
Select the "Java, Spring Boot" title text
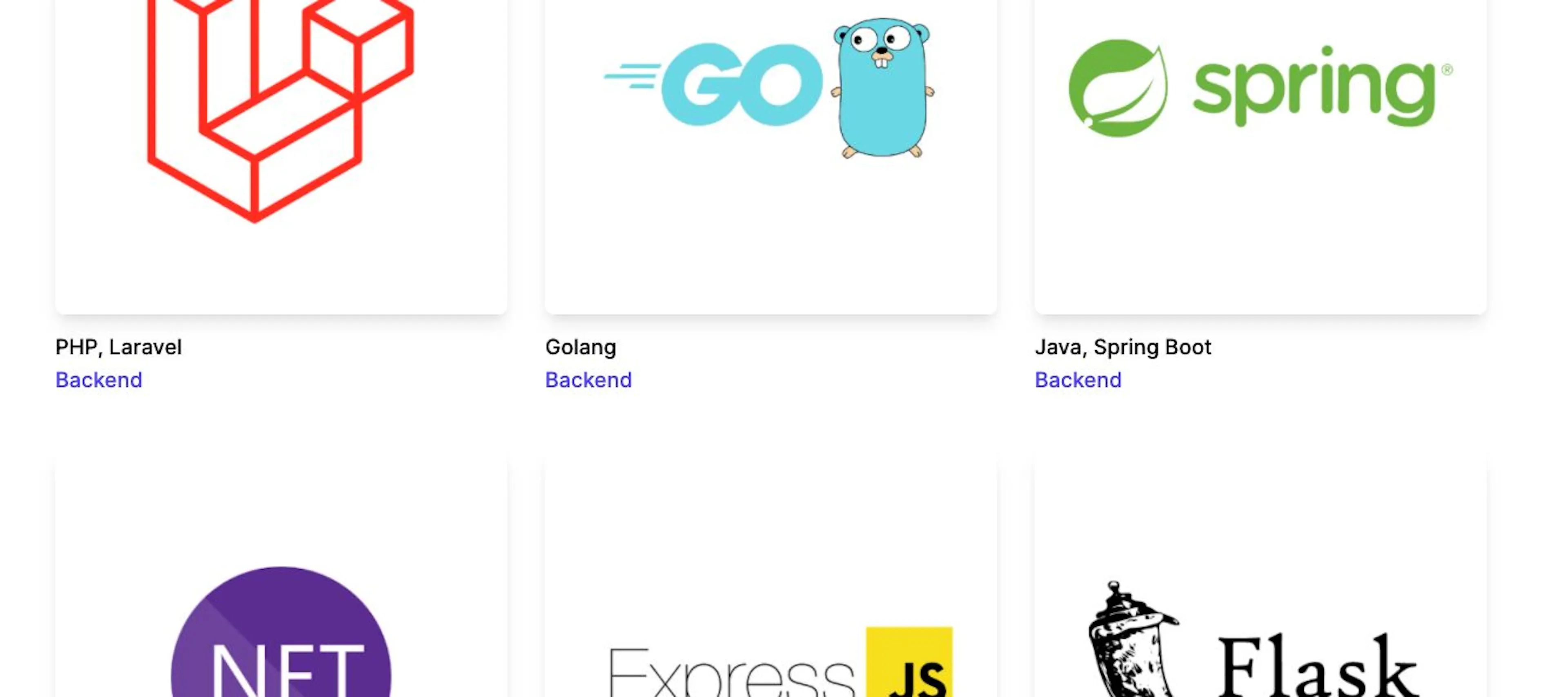[1123, 347]
